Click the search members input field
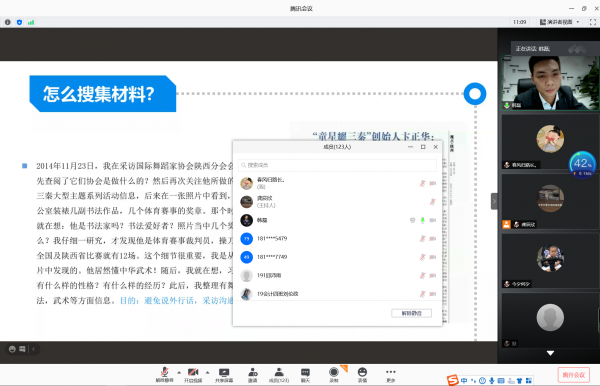Viewport: 600px width, 386px height. pos(337,165)
